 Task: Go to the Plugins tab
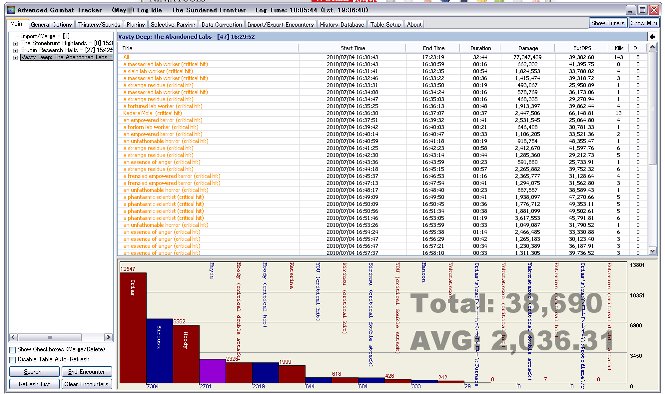pyautogui.click(x=136, y=25)
